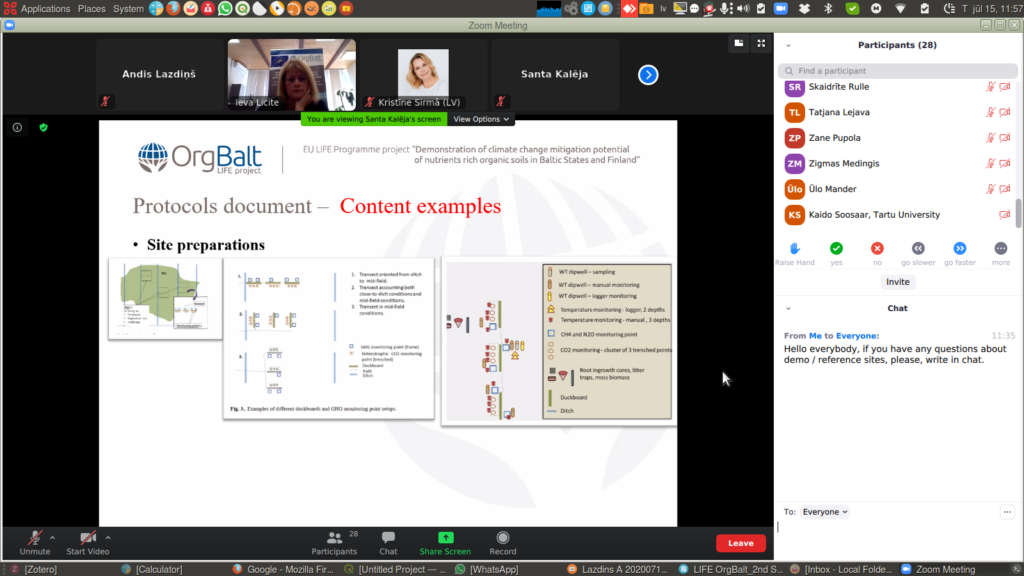Click the go slower icon
The image size is (1024, 576).
[x=918, y=248]
